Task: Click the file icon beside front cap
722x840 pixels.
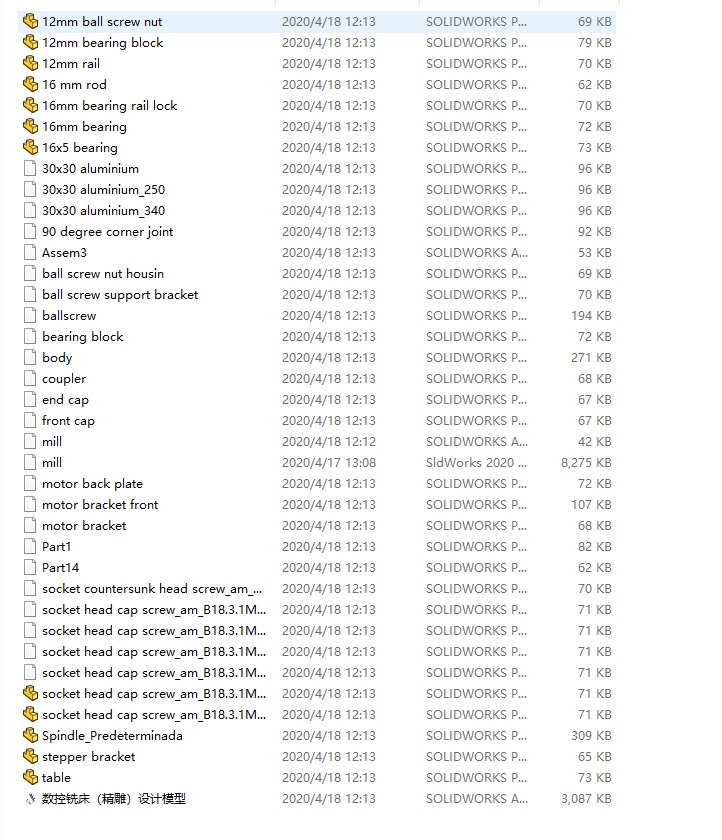Action: (x=31, y=421)
